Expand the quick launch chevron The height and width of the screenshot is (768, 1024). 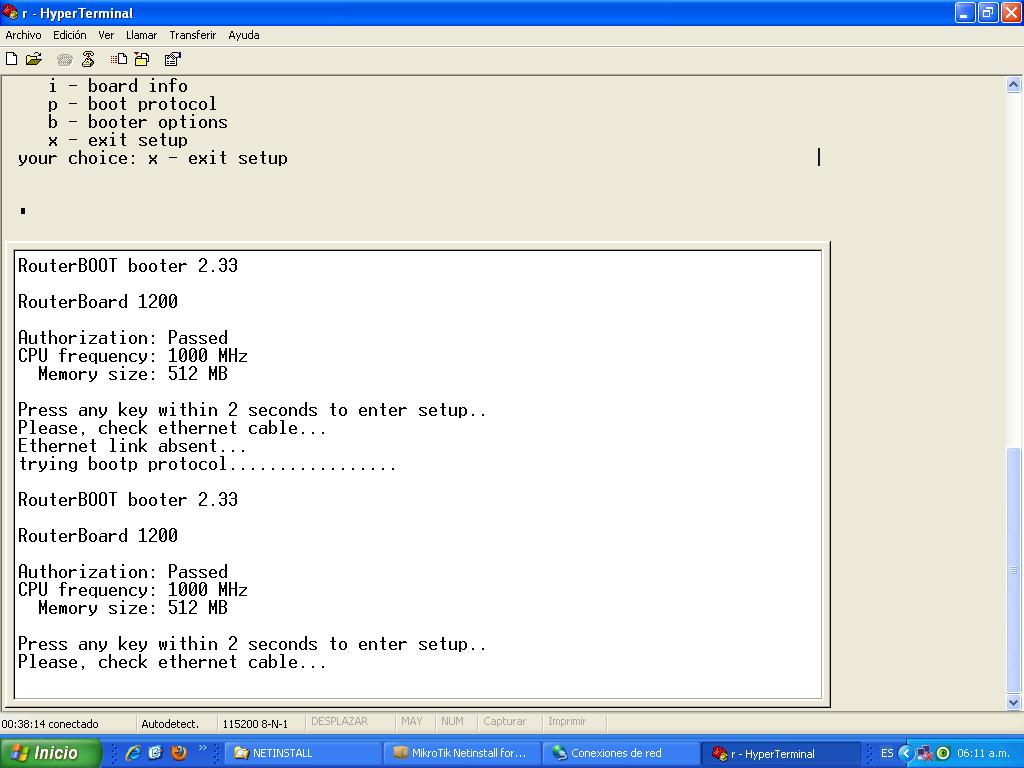pos(202,748)
